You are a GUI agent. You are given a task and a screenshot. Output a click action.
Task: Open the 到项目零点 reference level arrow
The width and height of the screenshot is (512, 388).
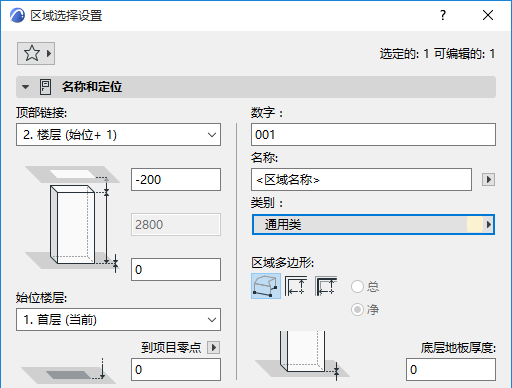pyautogui.click(x=213, y=347)
